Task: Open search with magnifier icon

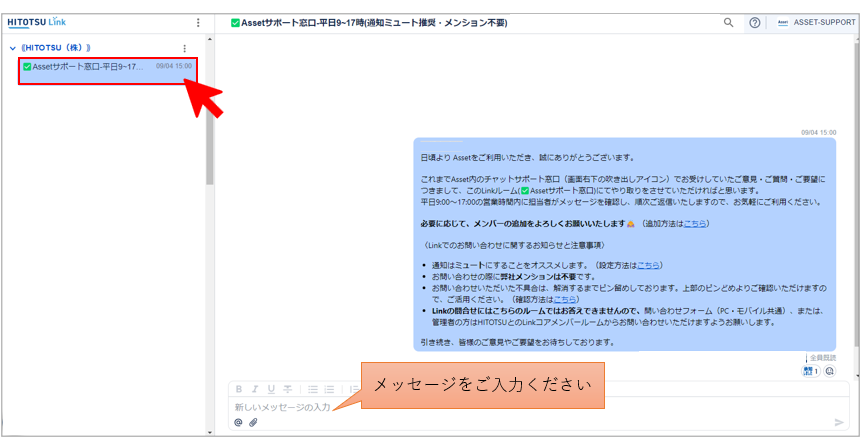Action: (x=728, y=23)
